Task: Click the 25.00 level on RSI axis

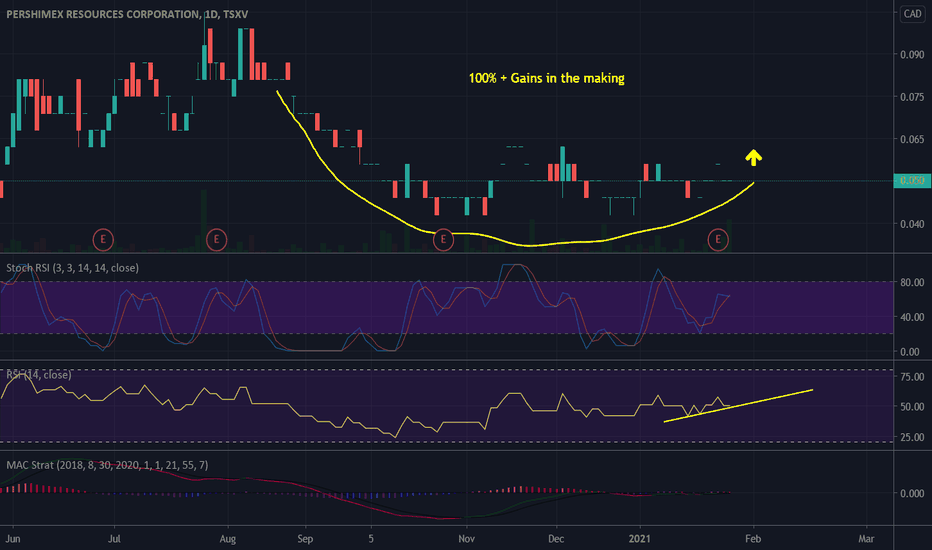Action: (x=912, y=437)
